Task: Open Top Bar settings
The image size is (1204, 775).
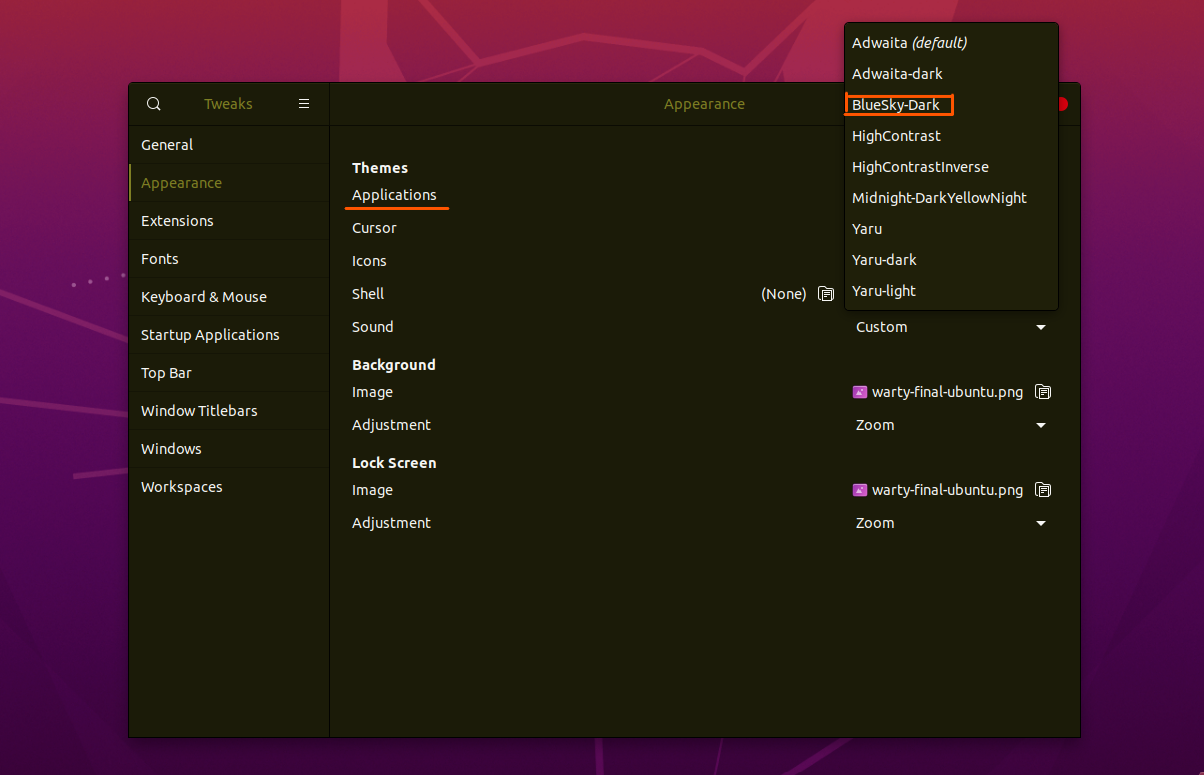Action: point(229,373)
